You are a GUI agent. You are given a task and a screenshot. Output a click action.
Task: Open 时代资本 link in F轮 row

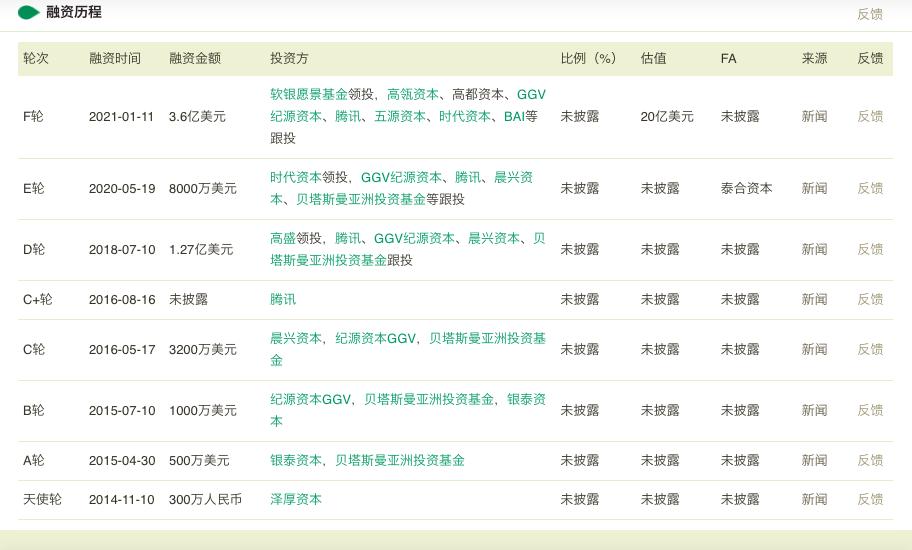click(x=465, y=116)
